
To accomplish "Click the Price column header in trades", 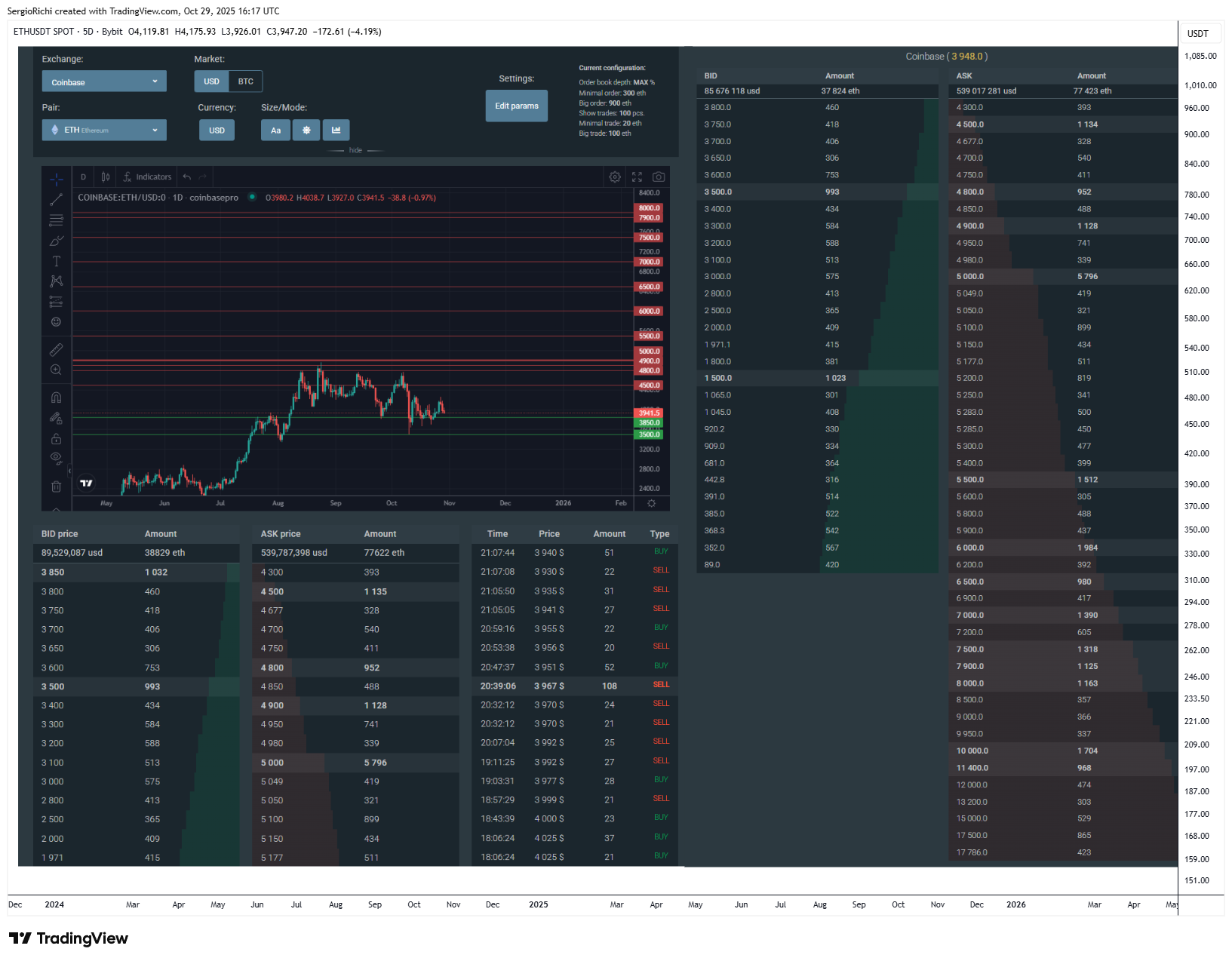I will coord(549,533).
